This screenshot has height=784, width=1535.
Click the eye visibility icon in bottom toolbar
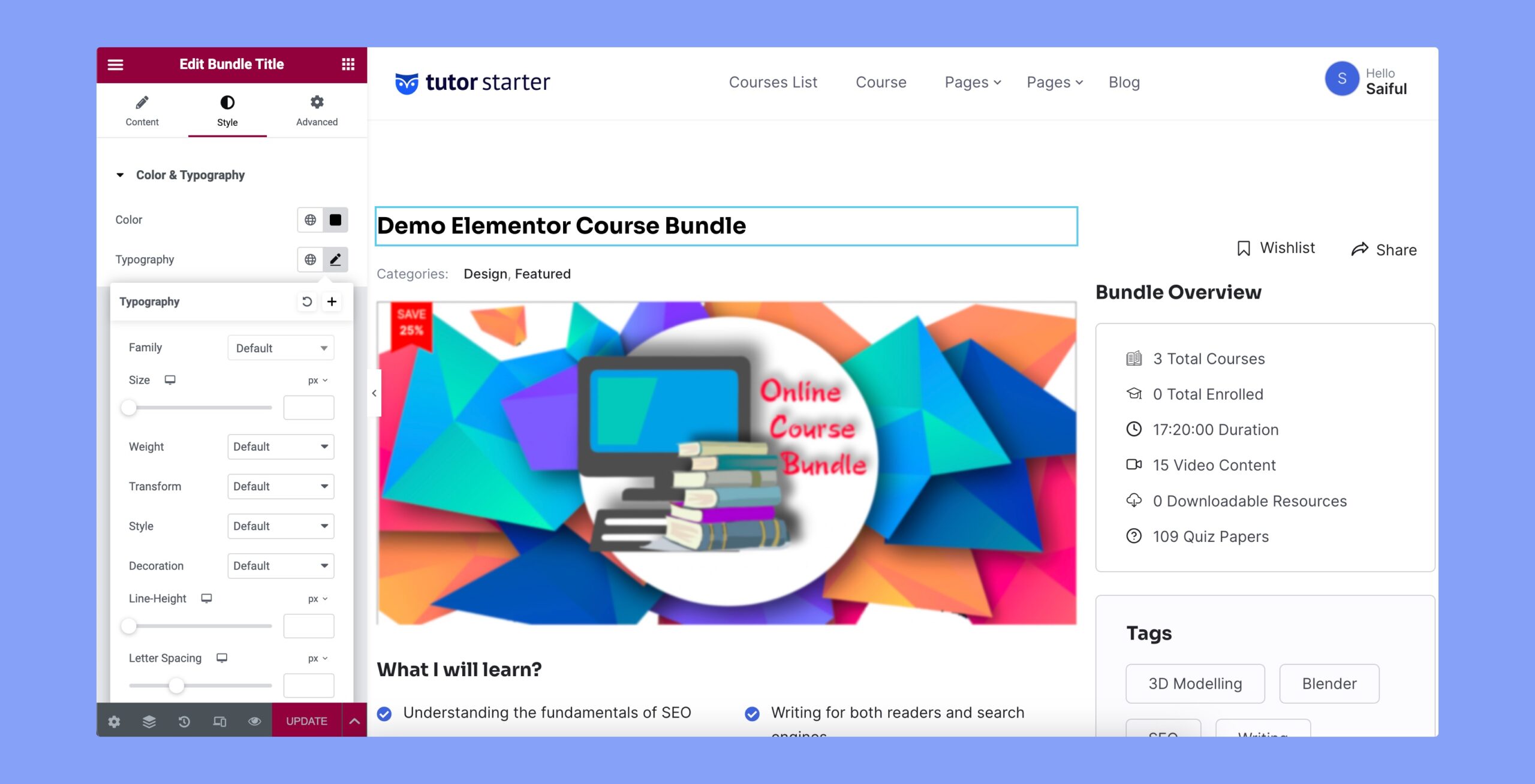pyautogui.click(x=254, y=720)
